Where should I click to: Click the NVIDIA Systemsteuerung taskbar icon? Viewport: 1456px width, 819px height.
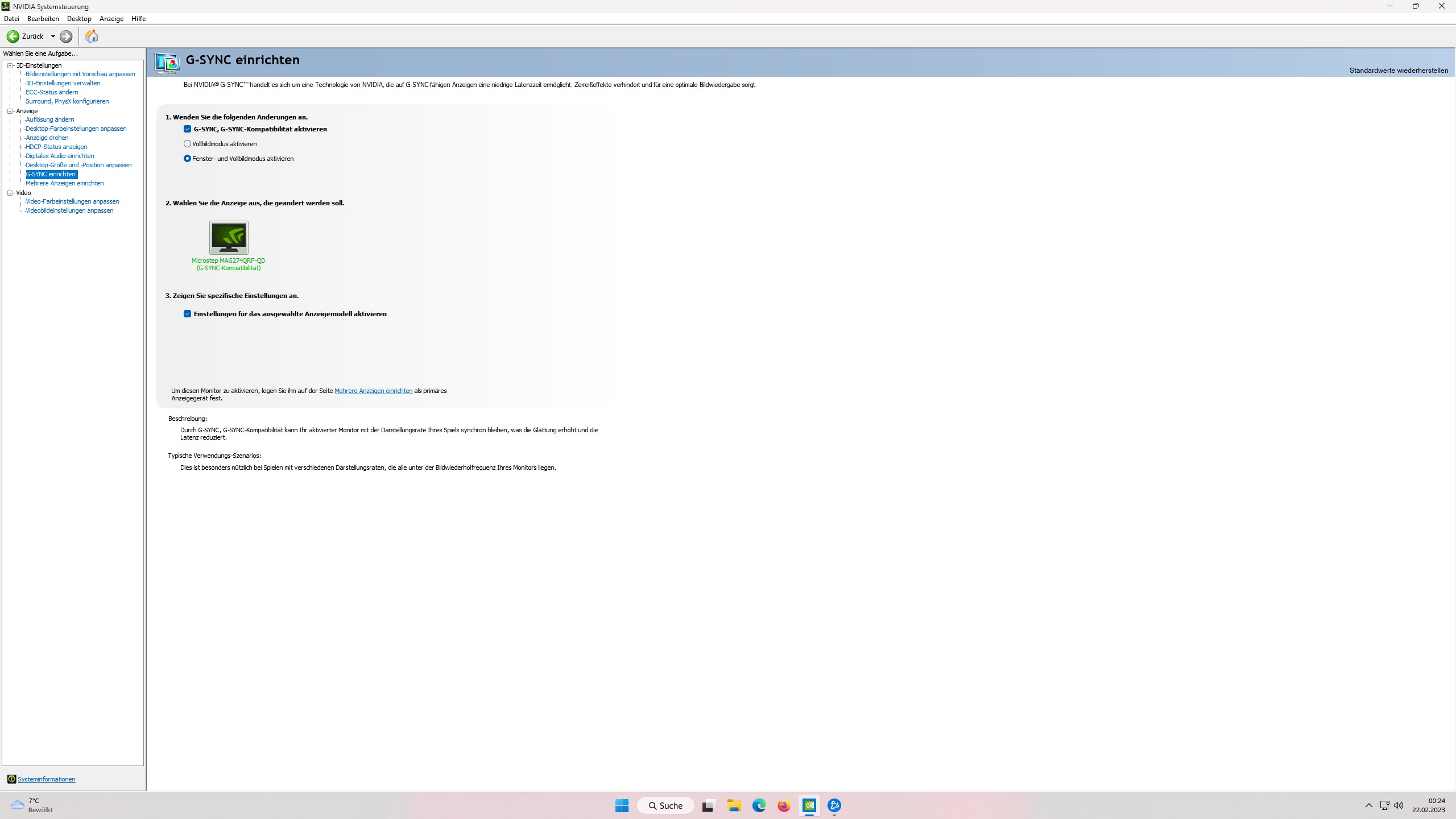pos(809,806)
